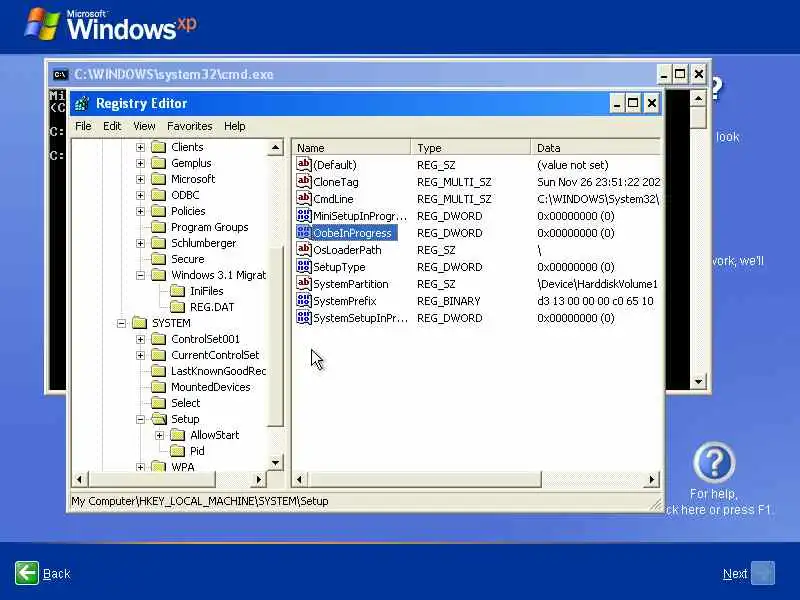Select the SetupType DWORD icon
The image size is (800, 600).
[x=304, y=266]
